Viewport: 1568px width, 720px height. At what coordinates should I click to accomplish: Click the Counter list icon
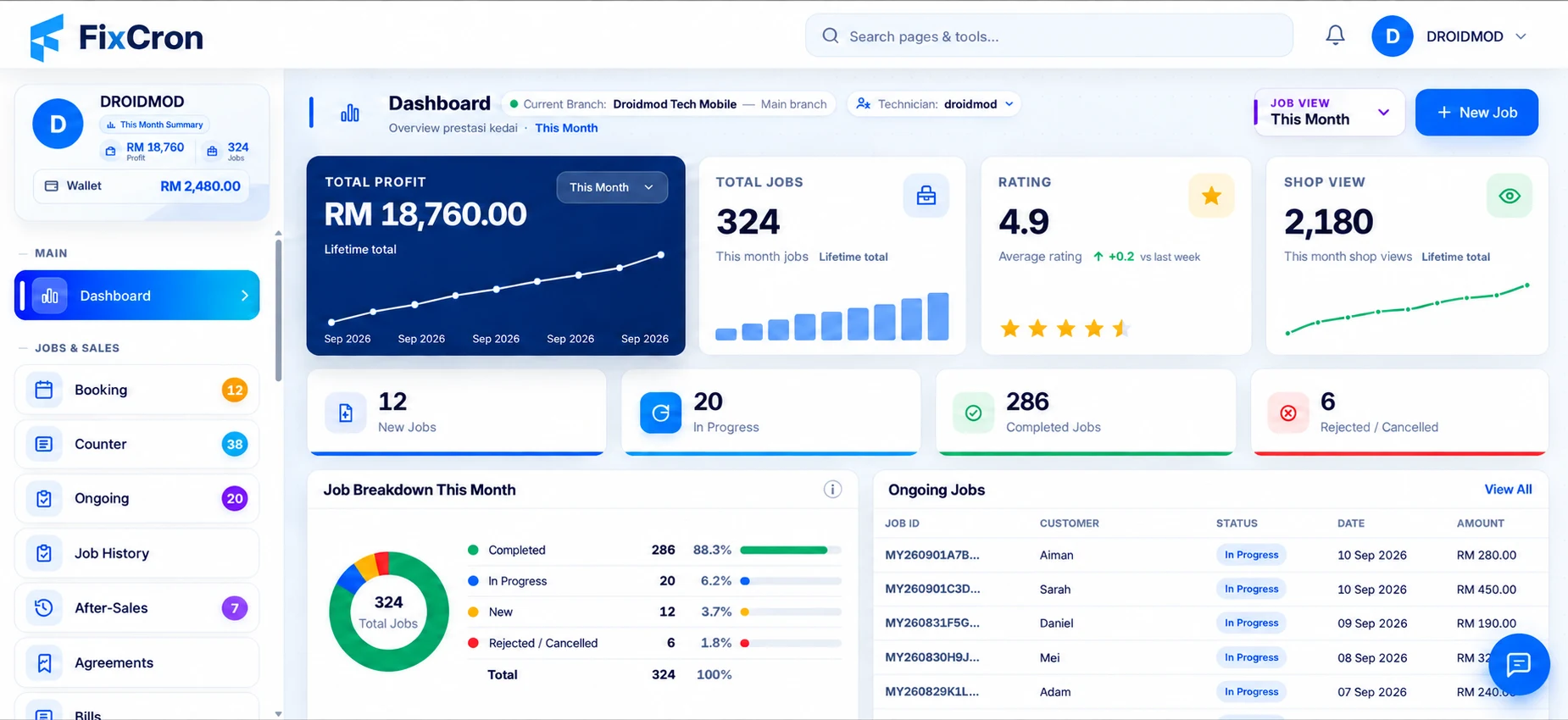[44, 444]
